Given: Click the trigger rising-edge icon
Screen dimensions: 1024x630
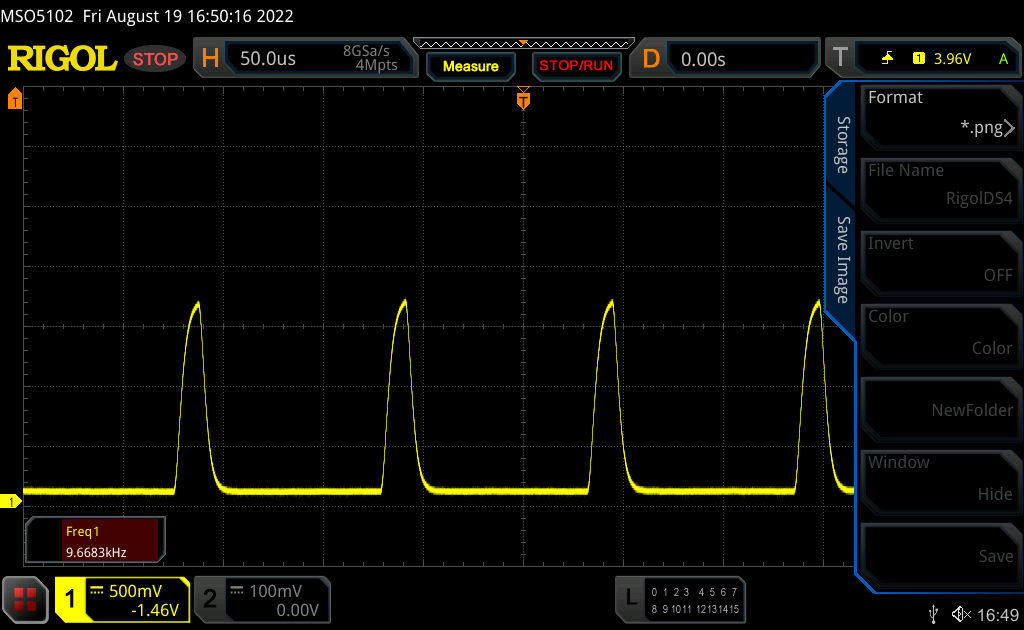Looking at the screenshot, I should [x=888, y=59].
